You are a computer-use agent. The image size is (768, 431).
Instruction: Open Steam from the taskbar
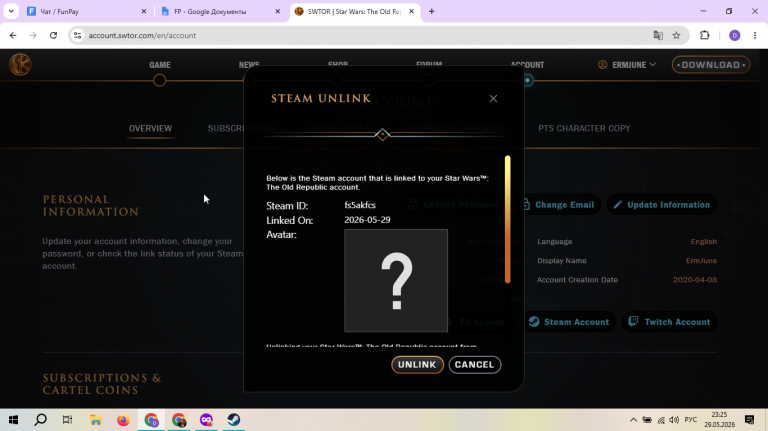(x=234, y=420)
